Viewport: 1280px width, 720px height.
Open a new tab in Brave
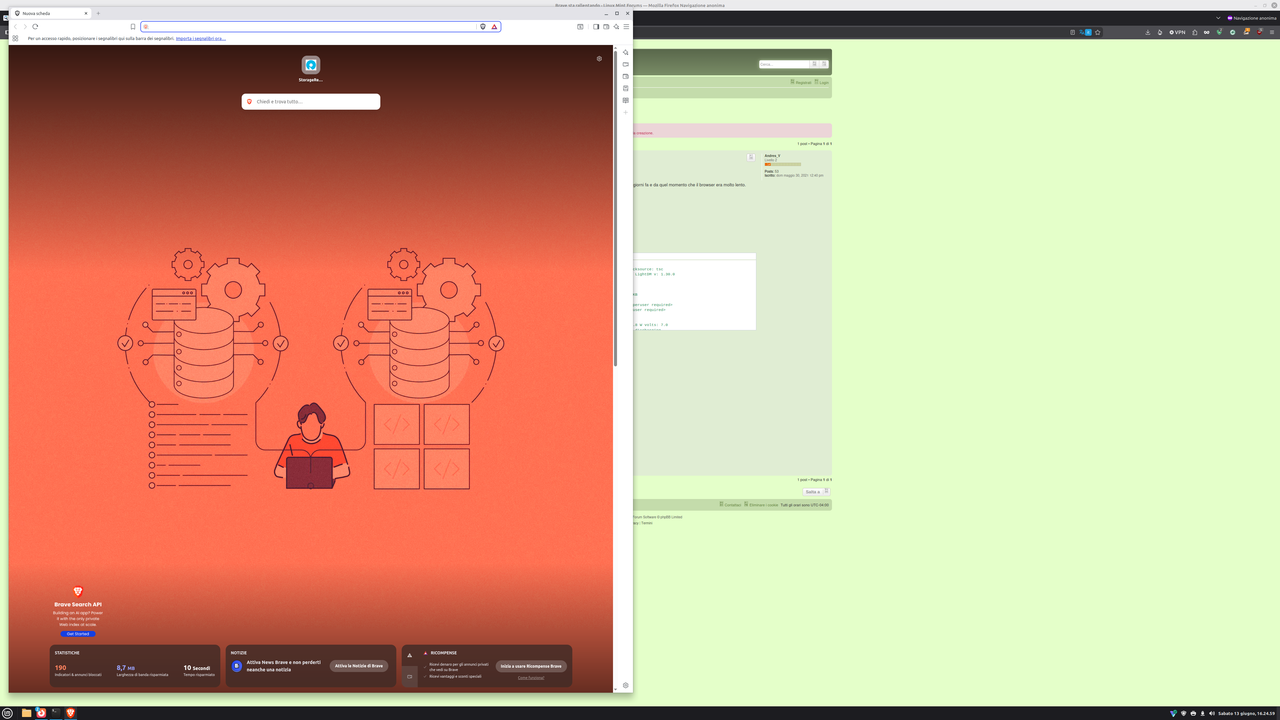(x=98, y=13)
